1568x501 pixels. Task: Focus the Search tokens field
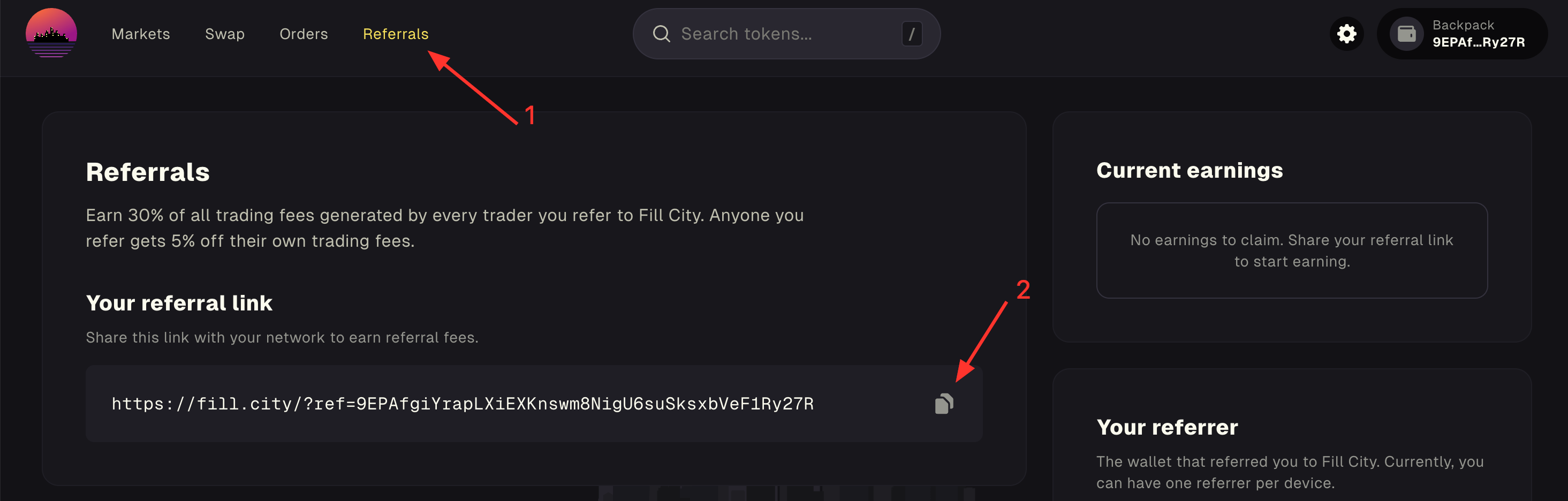tap(786, 34)
